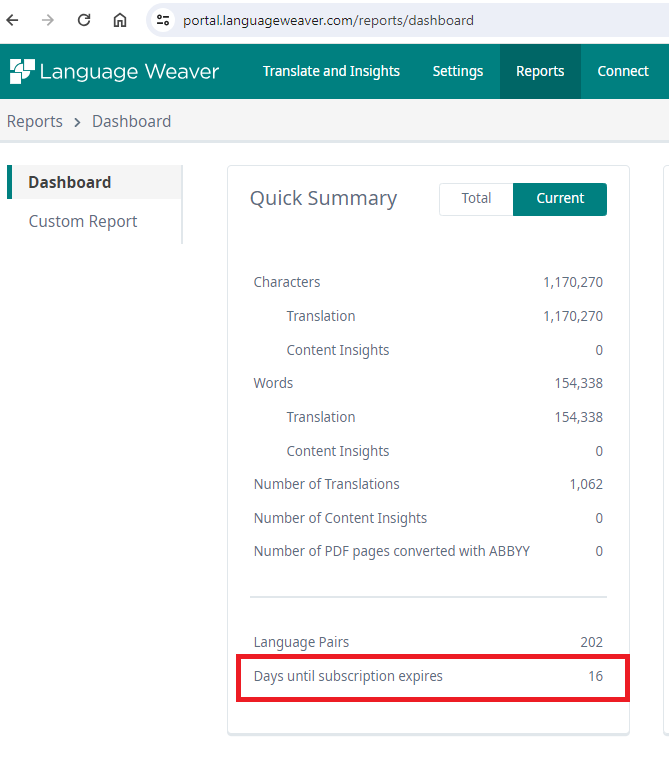This screenshot has height=765, width=669.
Task: Click Number of Translations value 1,062
Action: coord(586,484)
